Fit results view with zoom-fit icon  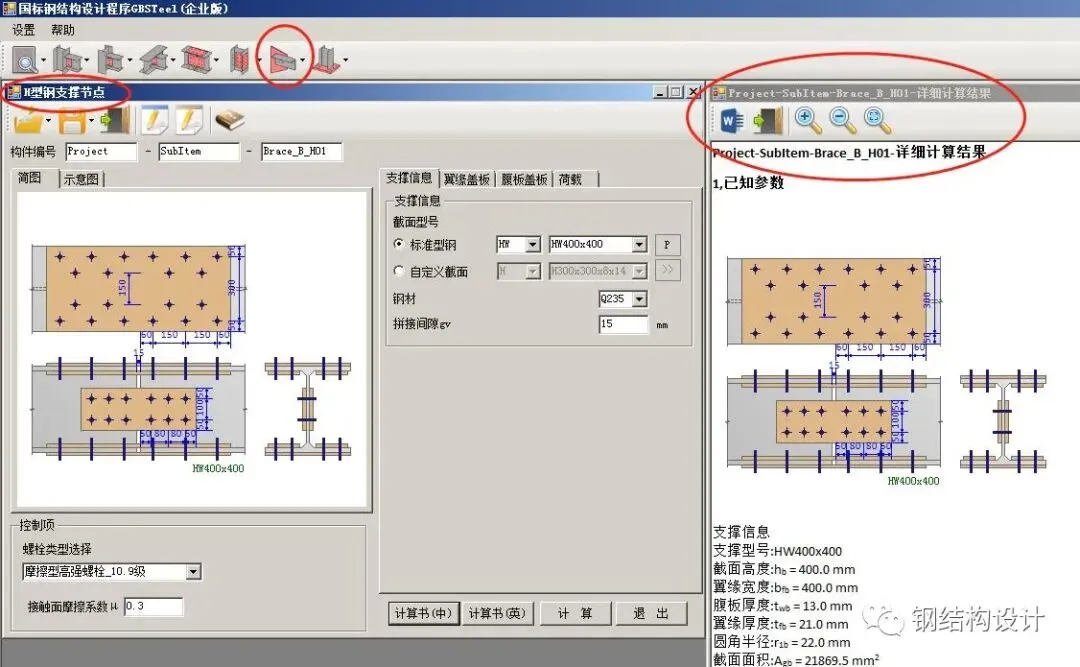point(877,121)
